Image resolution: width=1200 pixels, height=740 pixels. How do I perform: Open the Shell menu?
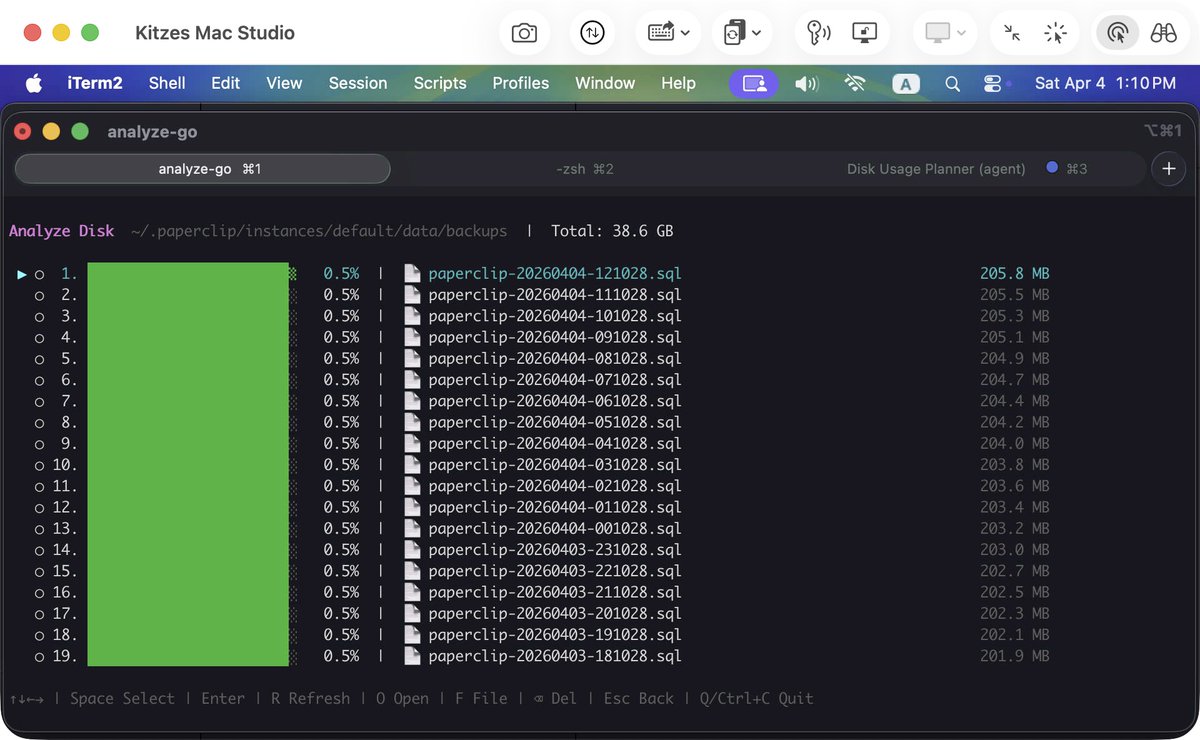click(x=167, y=83)
